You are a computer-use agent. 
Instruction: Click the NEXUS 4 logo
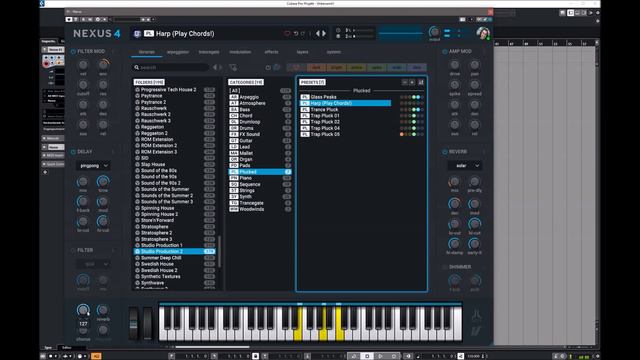point(97,33)
